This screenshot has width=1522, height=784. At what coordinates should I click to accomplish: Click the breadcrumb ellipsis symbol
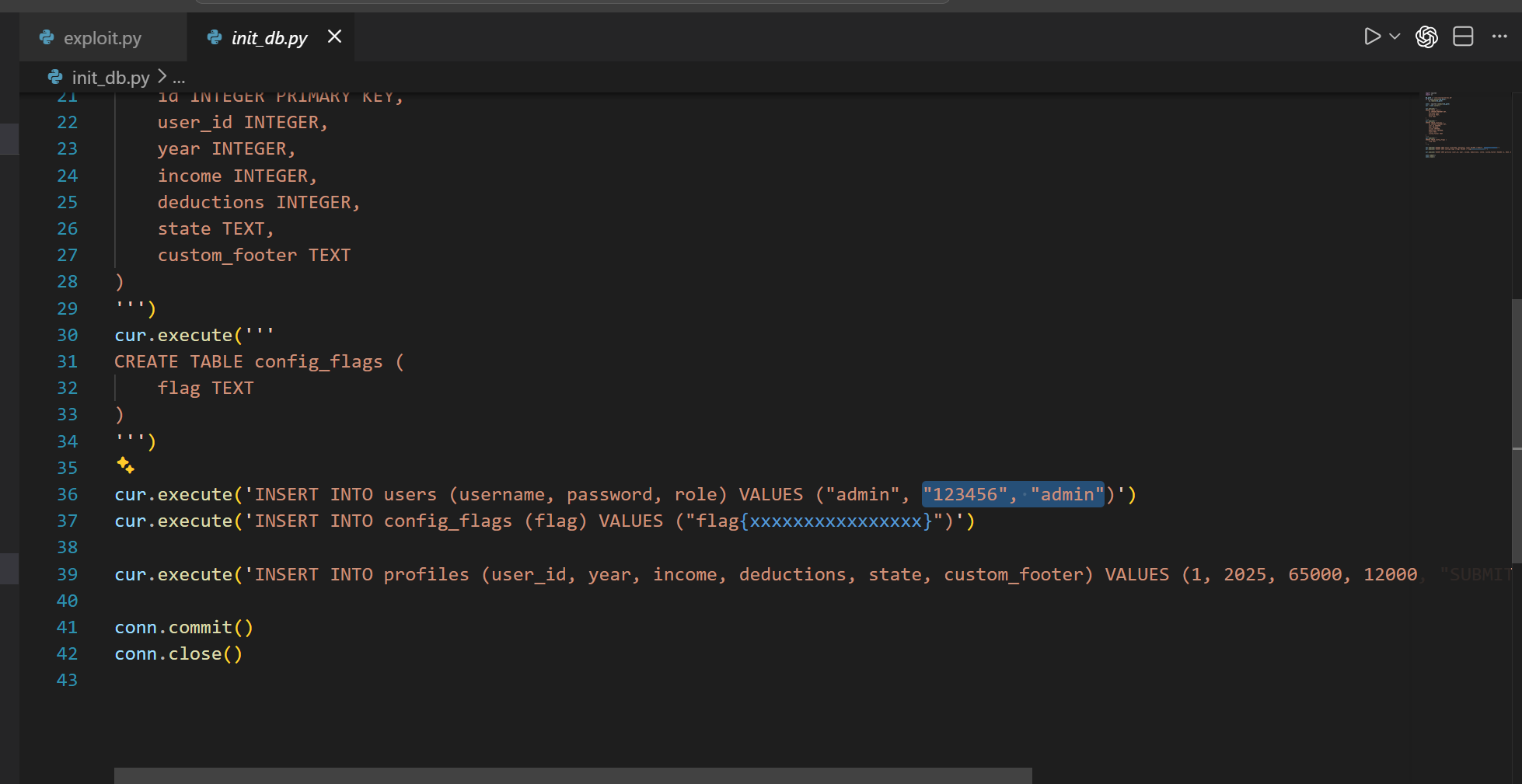click(x=179, y=78)
